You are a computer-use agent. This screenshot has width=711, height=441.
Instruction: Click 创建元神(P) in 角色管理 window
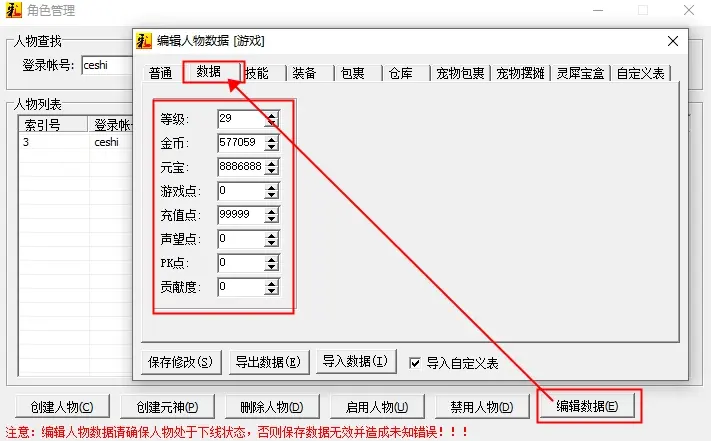pyautogui.click(x=167, y=407)
